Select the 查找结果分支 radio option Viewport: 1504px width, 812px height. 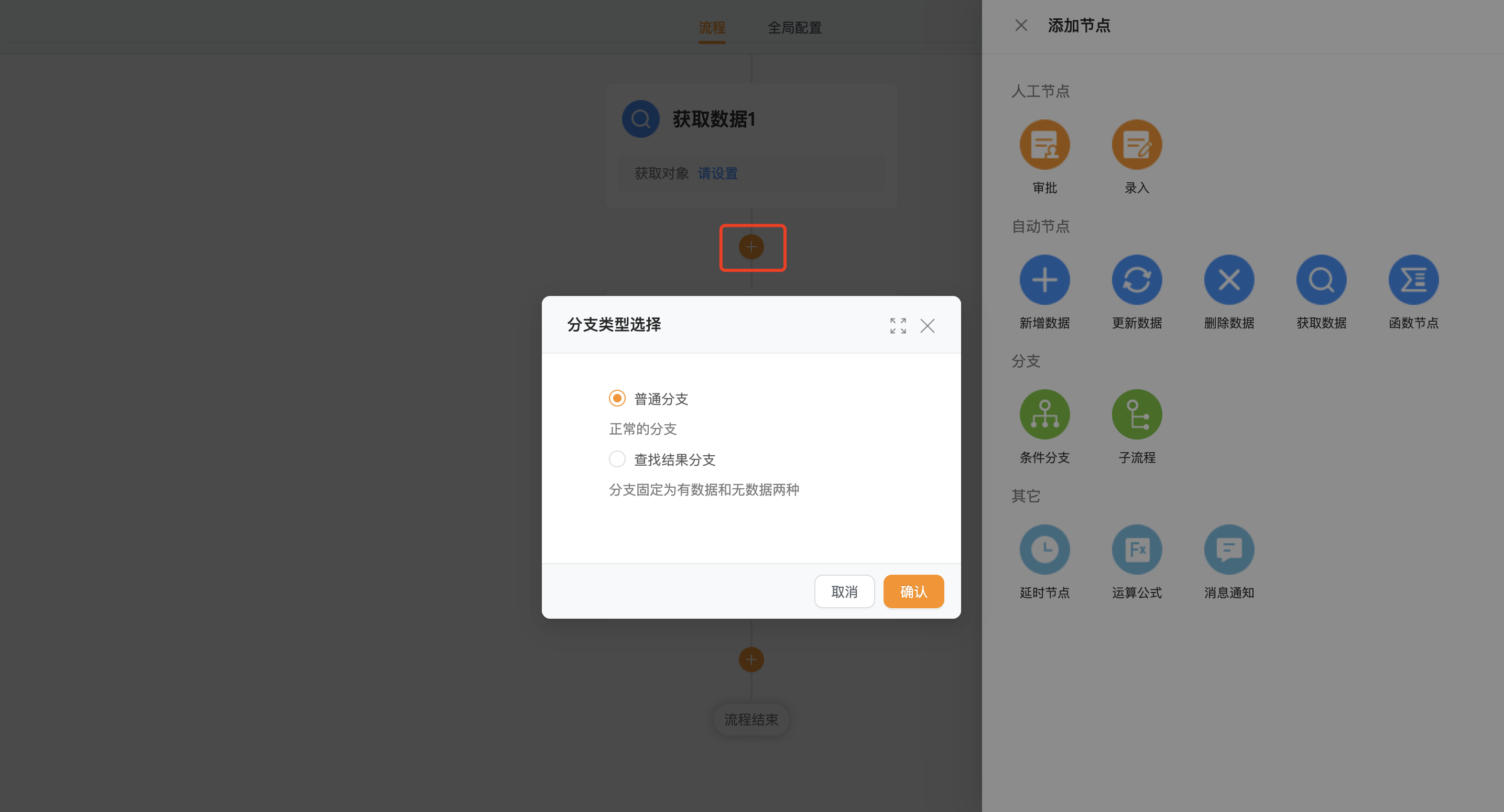click(617, 459)
